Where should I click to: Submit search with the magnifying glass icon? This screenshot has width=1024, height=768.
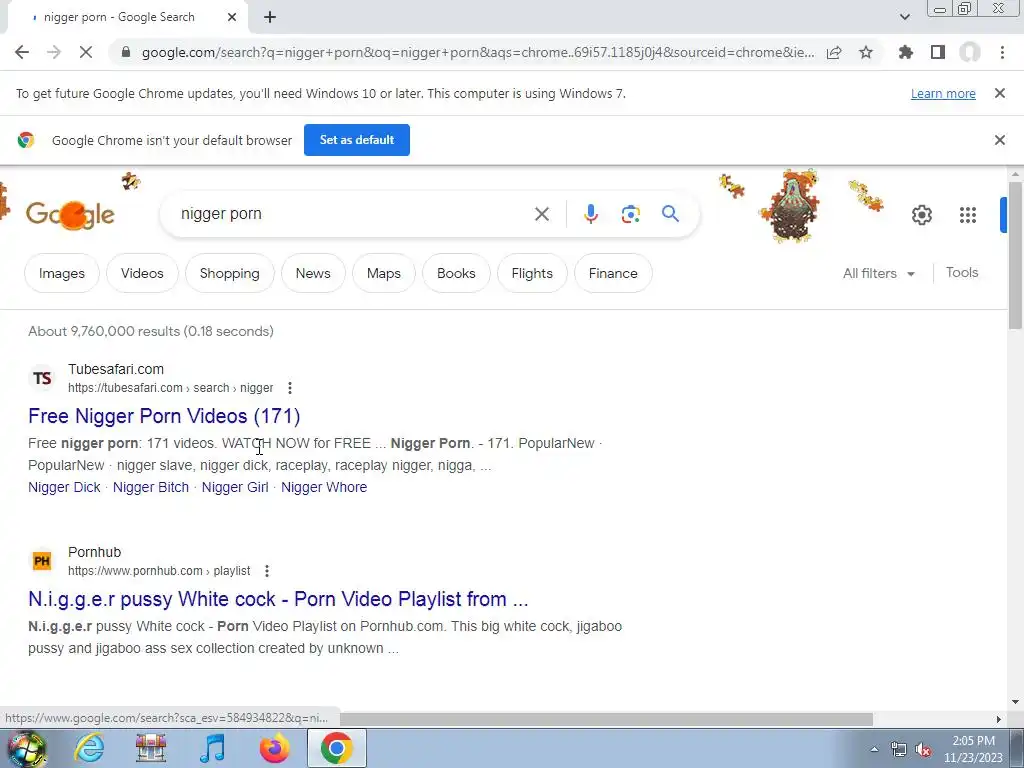click(670, 214)
